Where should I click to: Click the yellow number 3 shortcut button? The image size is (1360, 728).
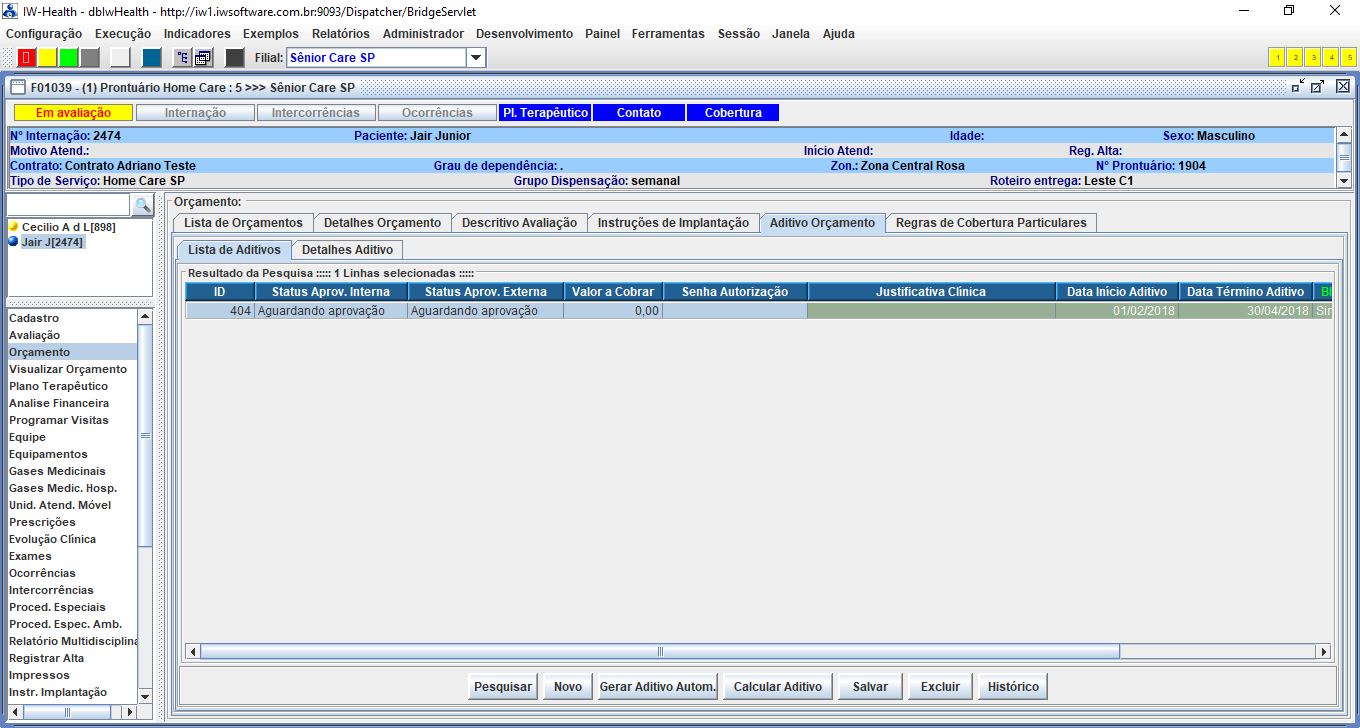point(1312,58)
